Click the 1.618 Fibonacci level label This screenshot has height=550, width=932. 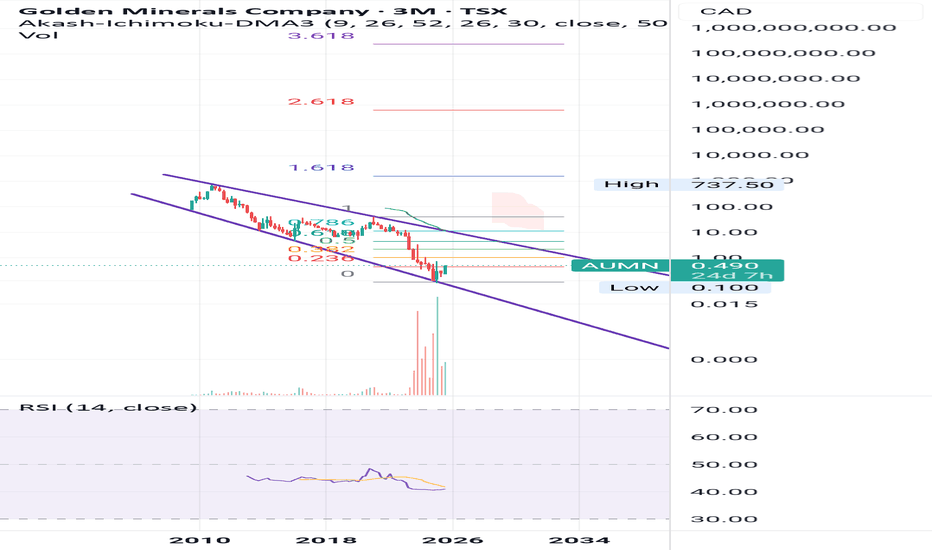[x=321, y=168]
